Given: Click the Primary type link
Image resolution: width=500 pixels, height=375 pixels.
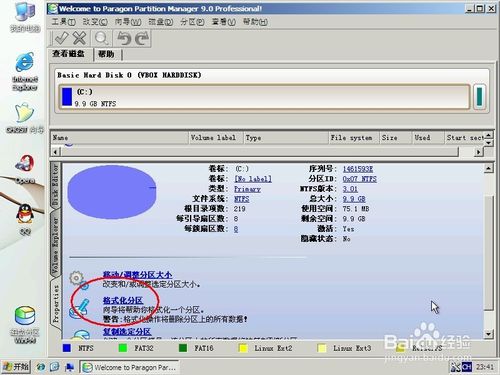Looking at the screenshot, I should (247, 189).
